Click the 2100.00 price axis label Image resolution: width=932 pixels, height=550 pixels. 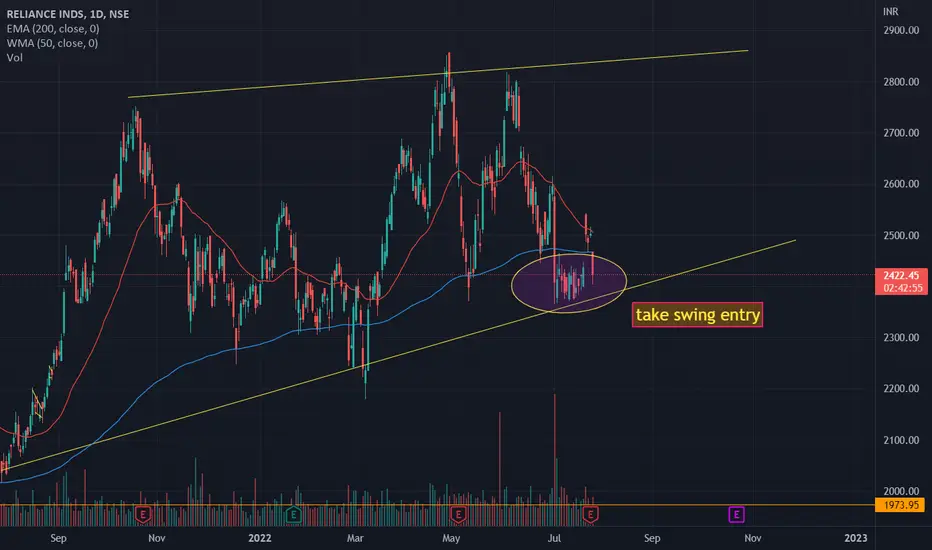[x=901, y=440]
